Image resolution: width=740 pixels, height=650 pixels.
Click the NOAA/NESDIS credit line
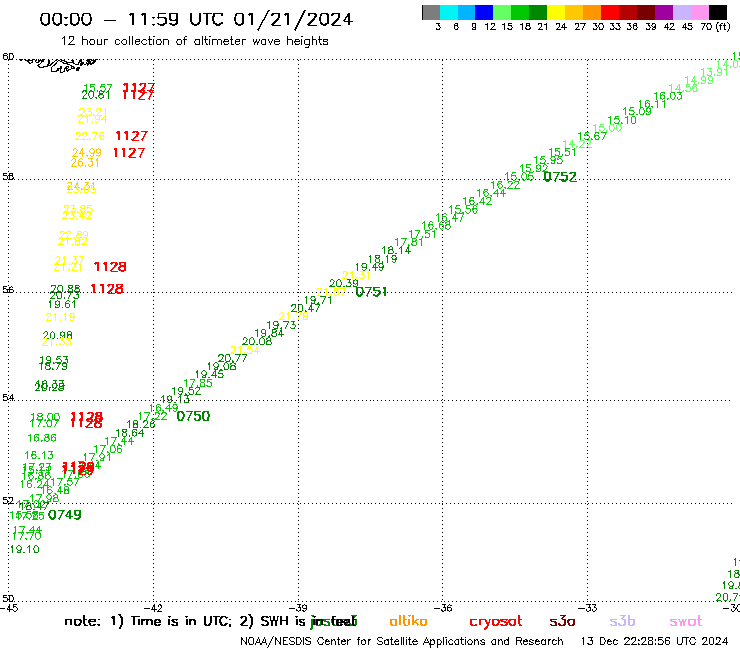[402, 642]
